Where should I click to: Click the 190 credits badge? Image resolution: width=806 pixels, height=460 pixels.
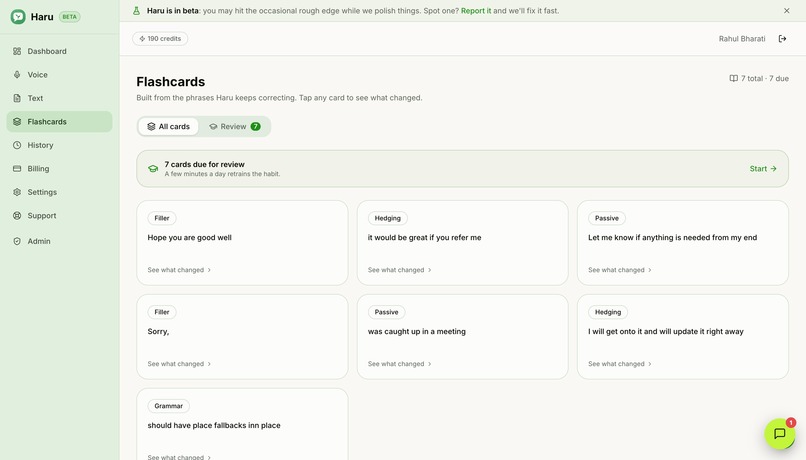[x=160, y=39]
